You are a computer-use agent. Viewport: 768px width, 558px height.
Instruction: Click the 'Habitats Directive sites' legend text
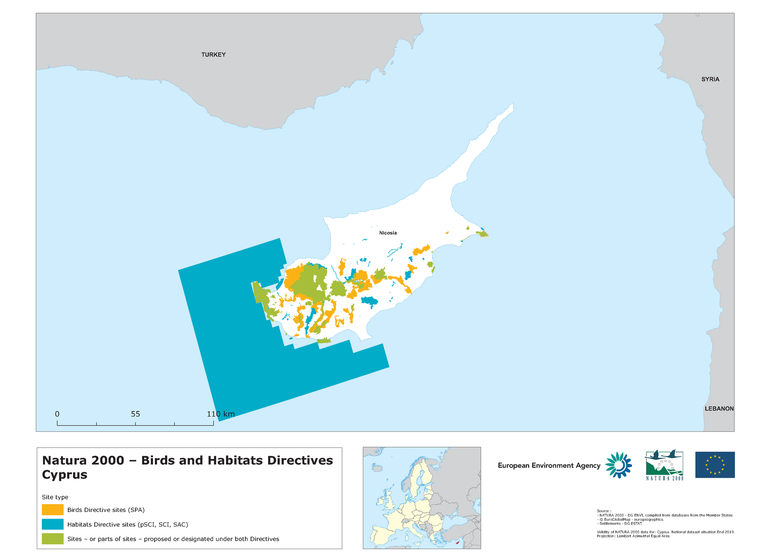point(117,524)
